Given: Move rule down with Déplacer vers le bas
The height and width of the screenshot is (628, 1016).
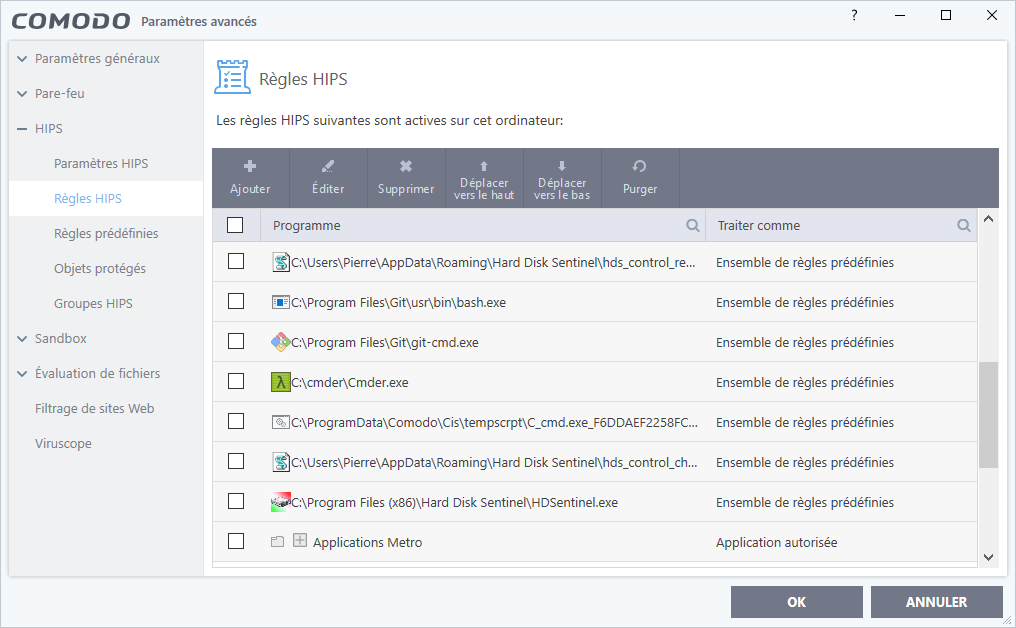Looking at the screenshot, I should pos(562,178).
